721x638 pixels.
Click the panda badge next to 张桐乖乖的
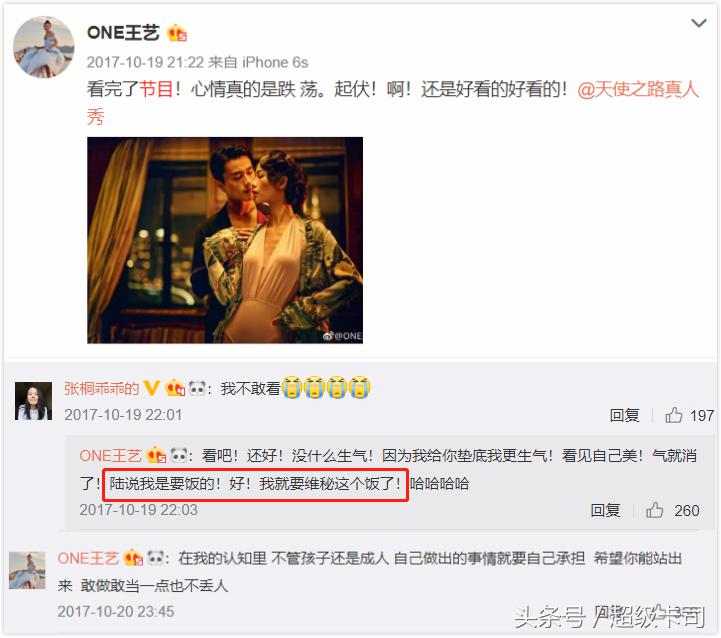pyautogui.click(x=197, y=389)
